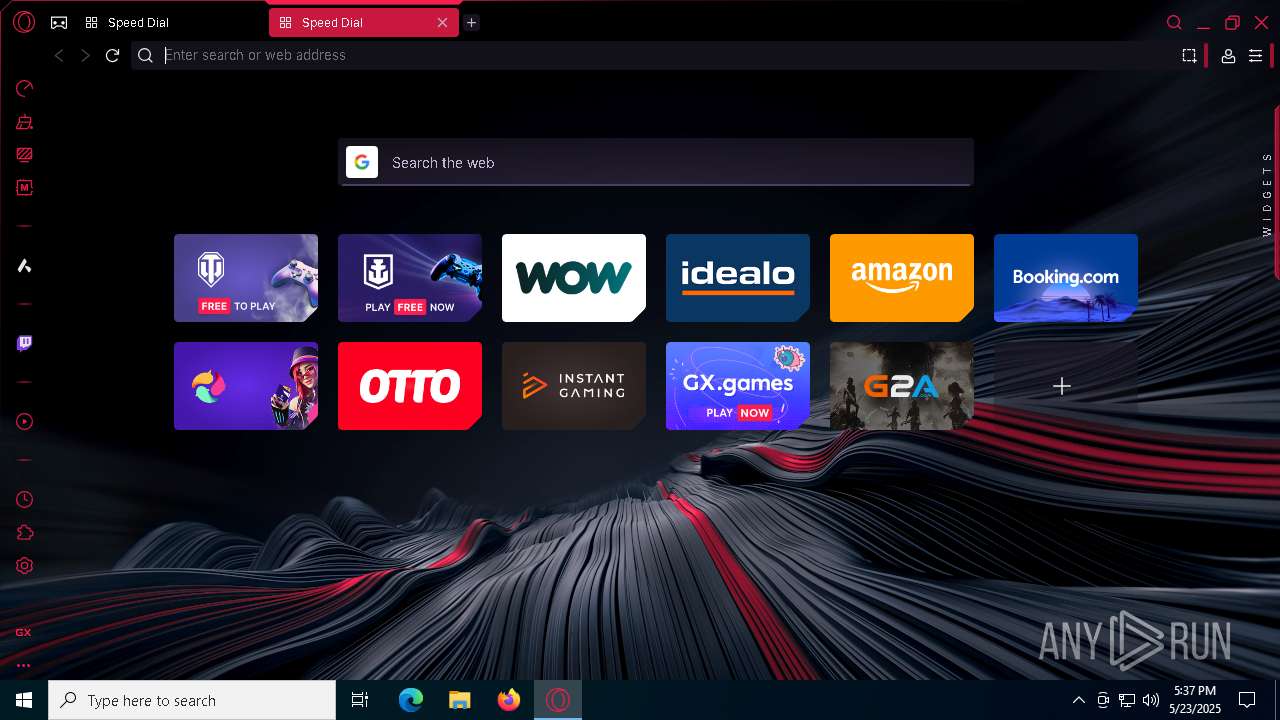Image resolution: width=1280 pixels, height=720 pixels.
Task: Open the Player icon in sidebar
Action: click(24, 422)
